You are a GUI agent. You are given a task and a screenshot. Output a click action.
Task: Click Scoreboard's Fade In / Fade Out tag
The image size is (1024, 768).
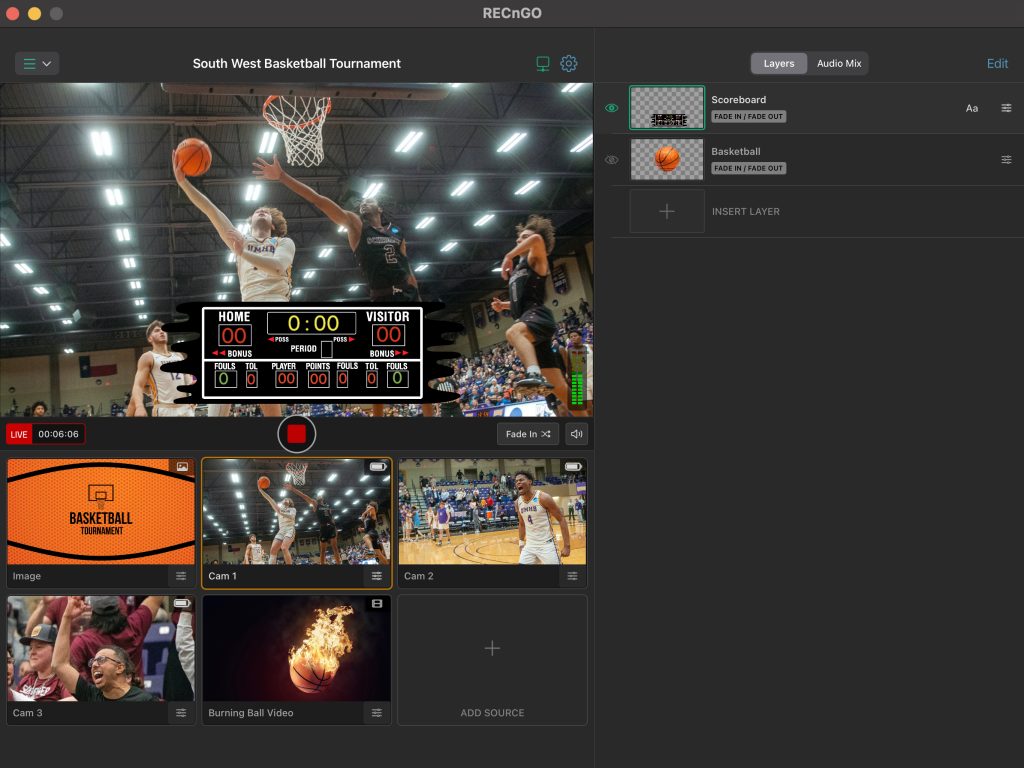748,117
